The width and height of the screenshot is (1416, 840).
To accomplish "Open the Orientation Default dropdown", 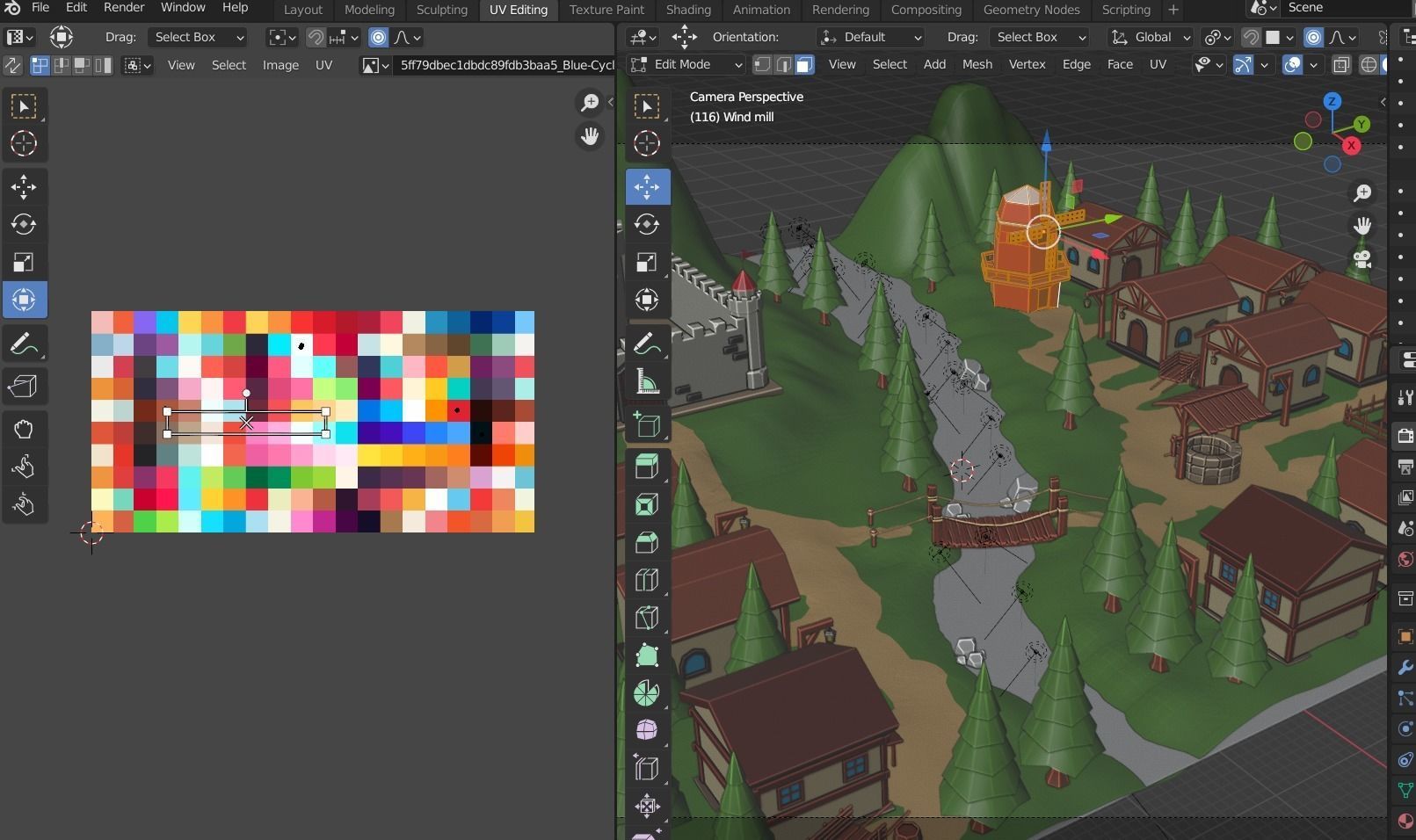I will tap(871, 38).
